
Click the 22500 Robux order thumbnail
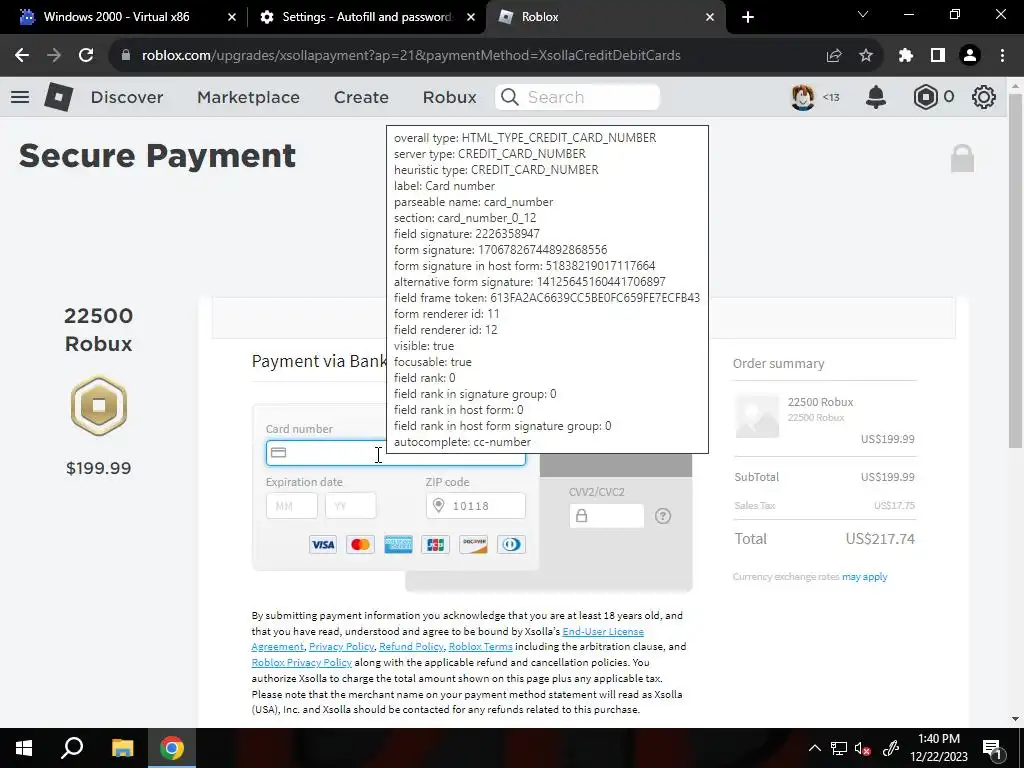tap(758, 416)
